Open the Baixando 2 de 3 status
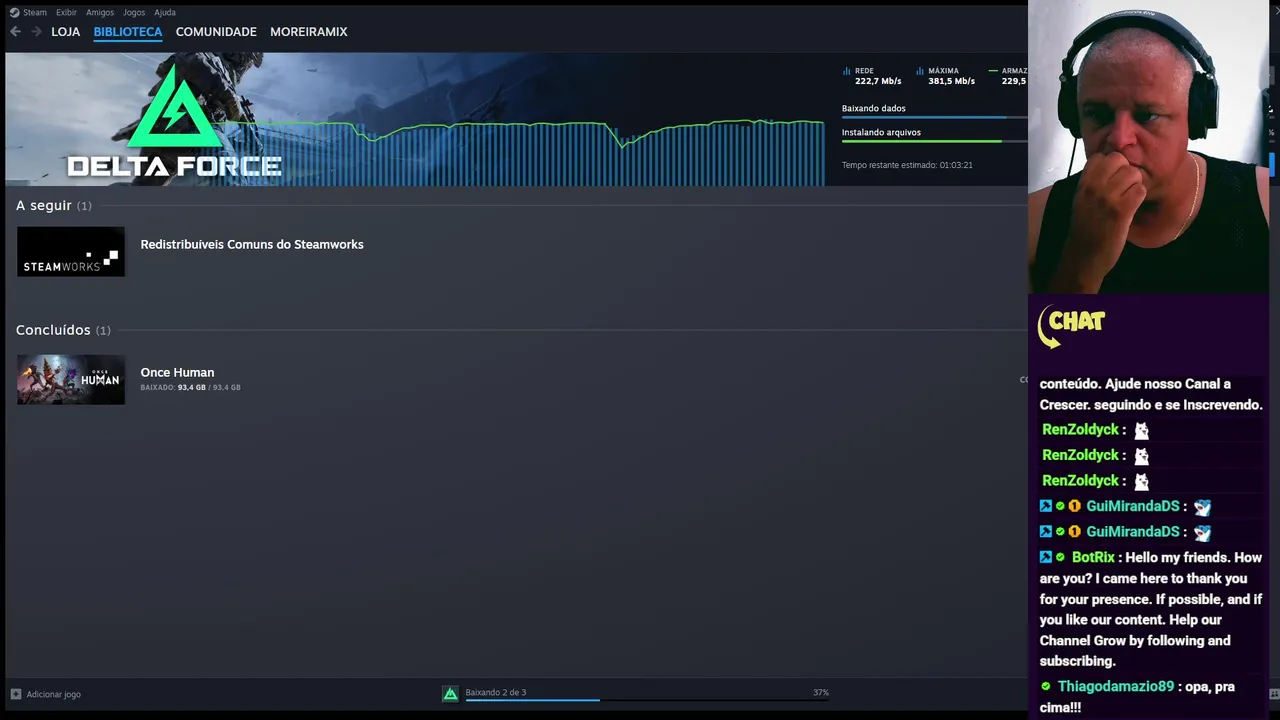Screen dimensions: 1280x720 pos(495,692)
